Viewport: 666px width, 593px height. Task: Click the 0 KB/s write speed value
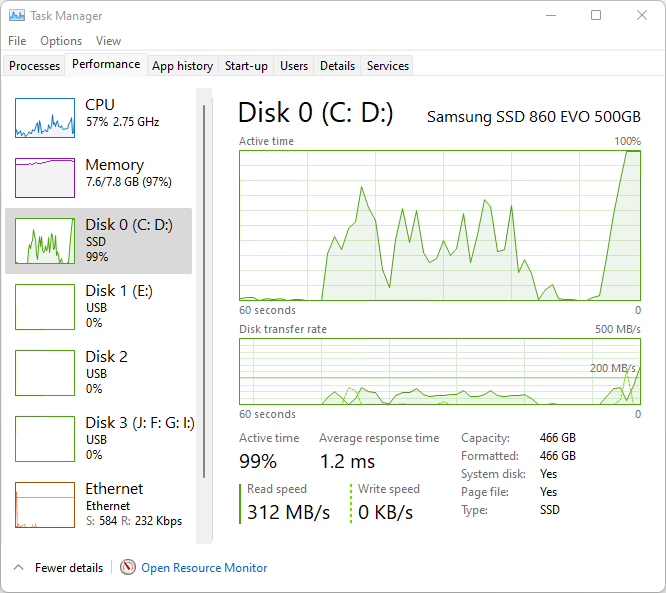[385, 512]
